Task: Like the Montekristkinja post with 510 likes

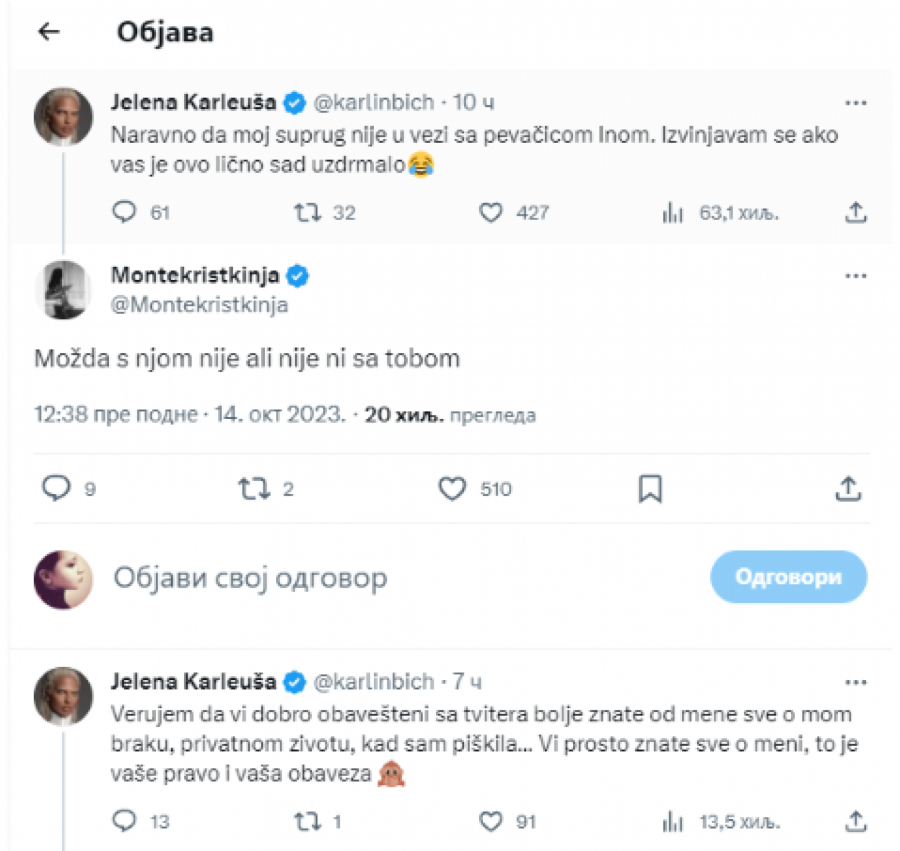Action: point(453,488)
